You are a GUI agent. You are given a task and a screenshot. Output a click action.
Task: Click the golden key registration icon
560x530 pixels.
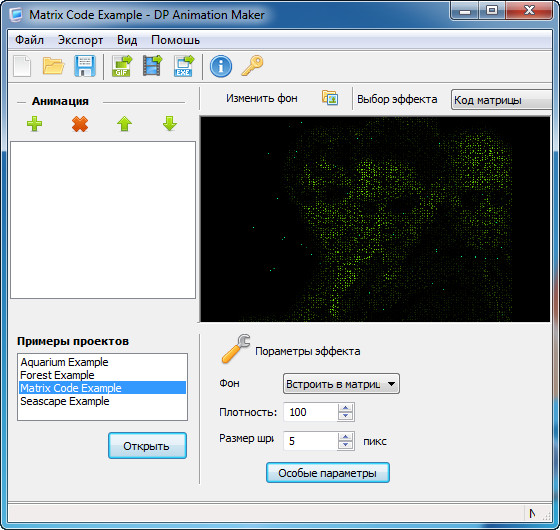click(252, 66)
